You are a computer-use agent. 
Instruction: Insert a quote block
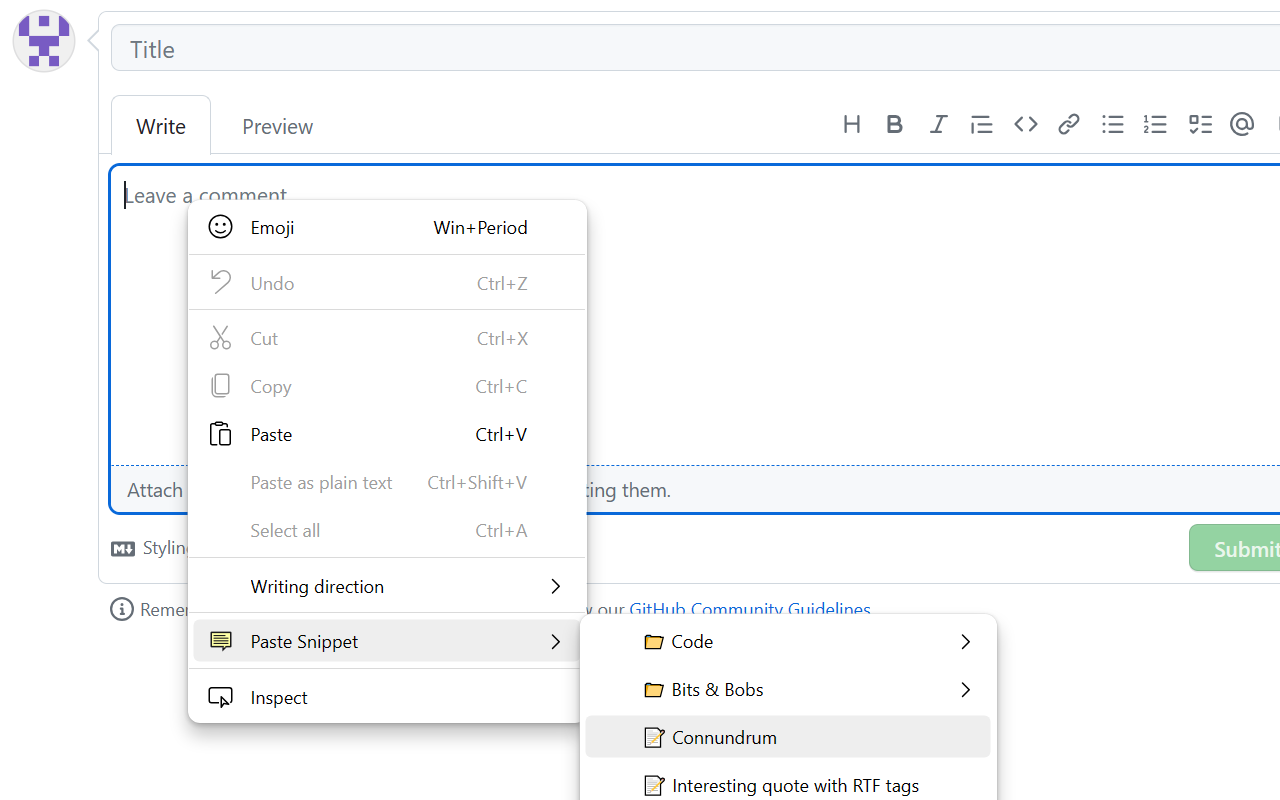pos(981,125)
